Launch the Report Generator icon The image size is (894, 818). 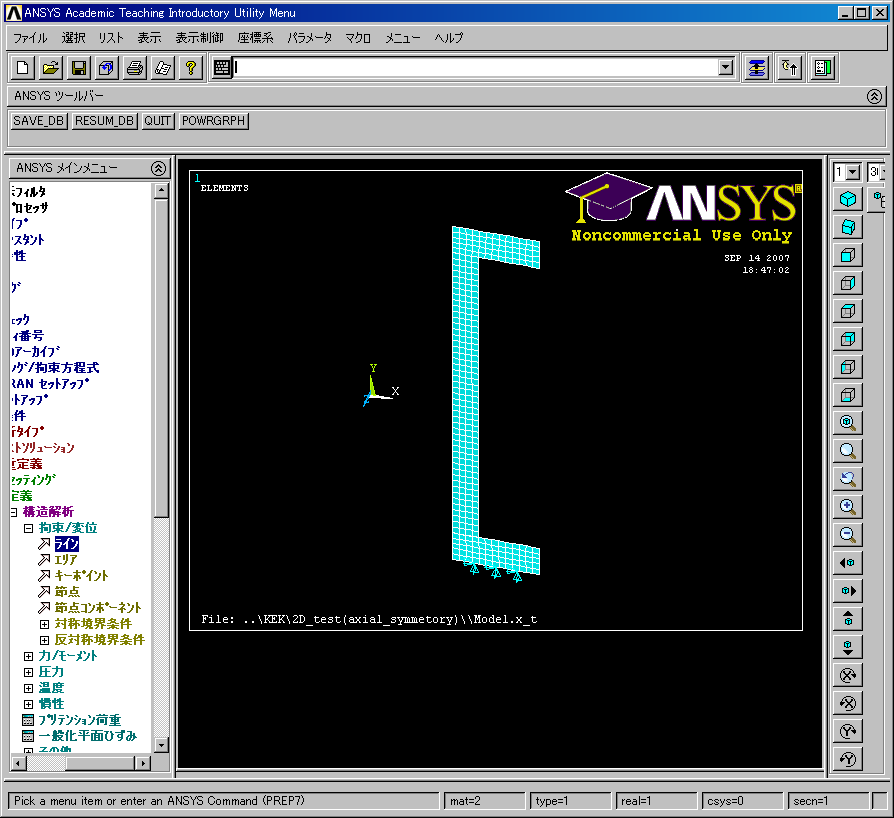coord(162,68)
